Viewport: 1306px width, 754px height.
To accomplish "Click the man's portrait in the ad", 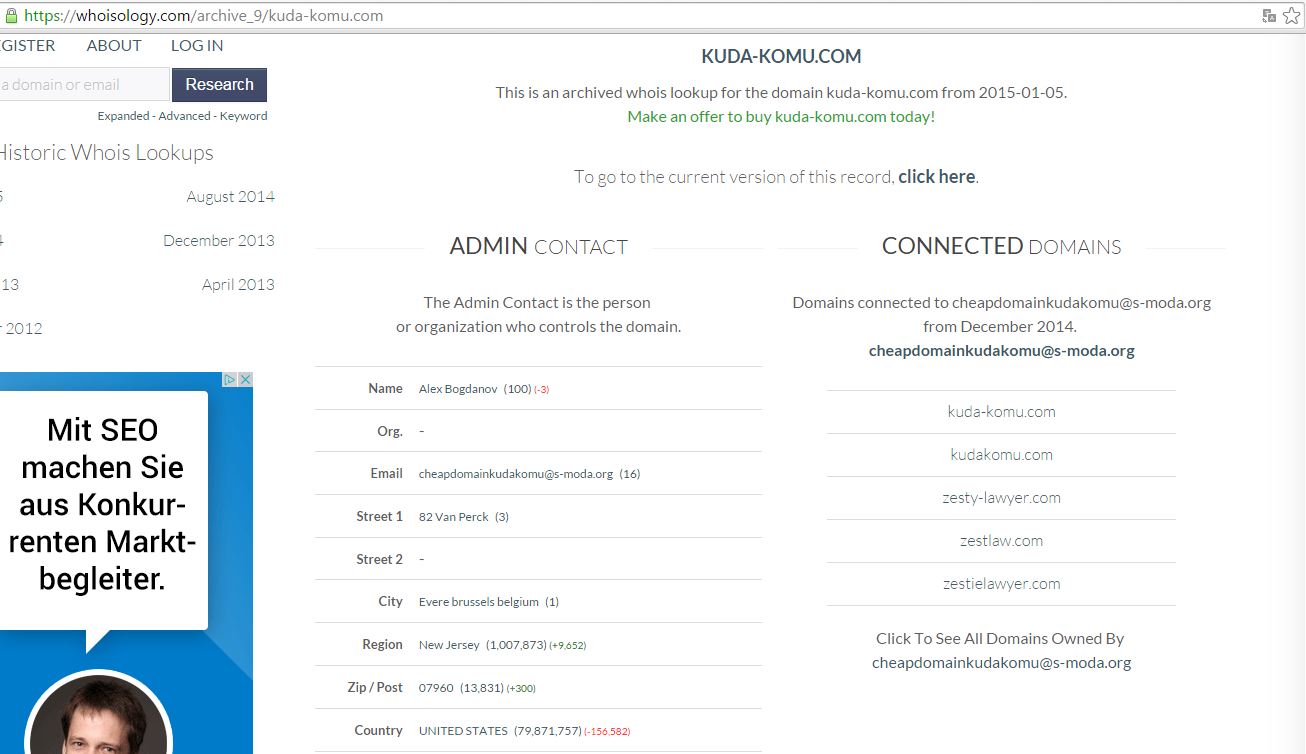I will point(98,714).
